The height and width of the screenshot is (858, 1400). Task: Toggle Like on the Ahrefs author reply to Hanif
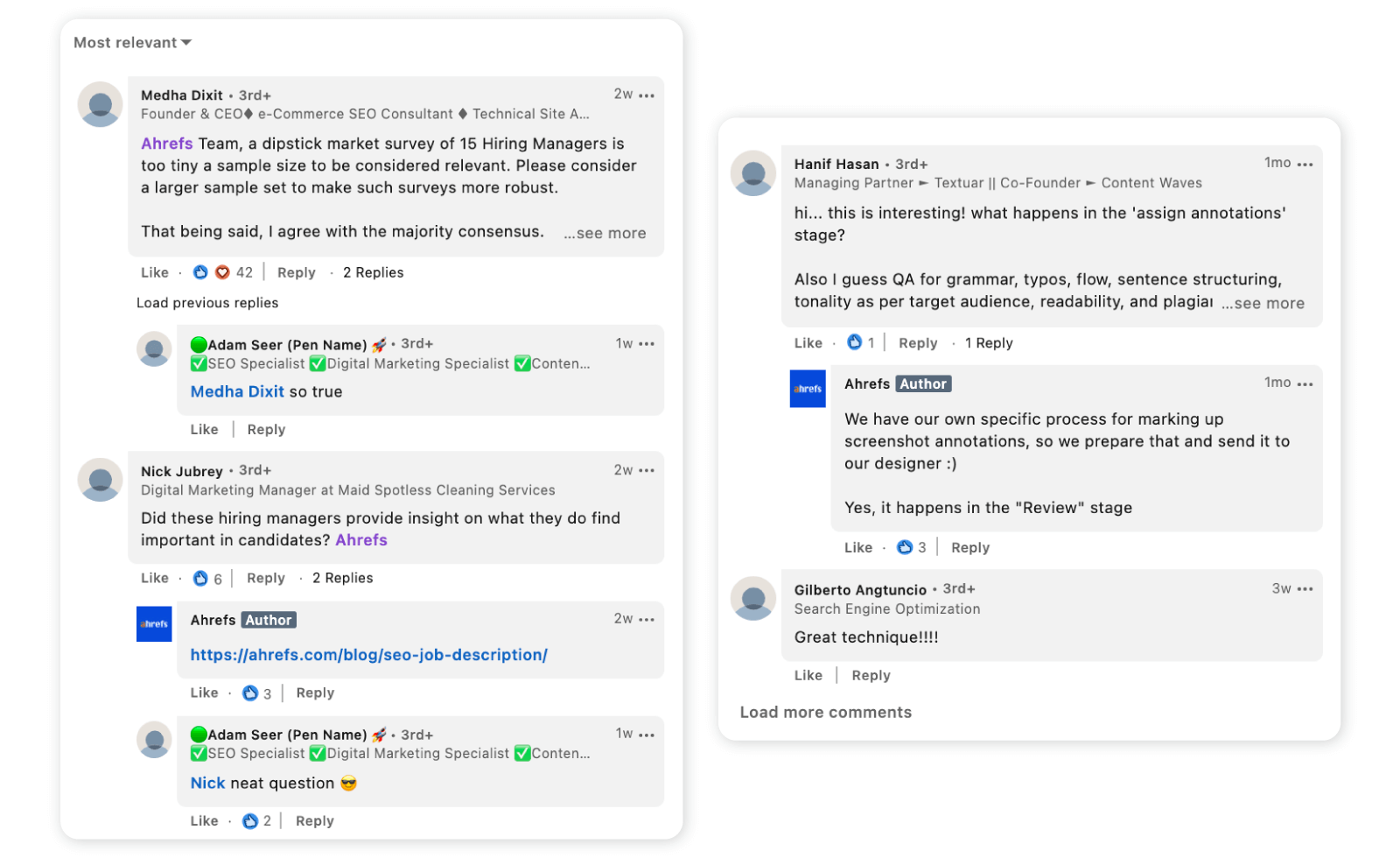(858, 547)
